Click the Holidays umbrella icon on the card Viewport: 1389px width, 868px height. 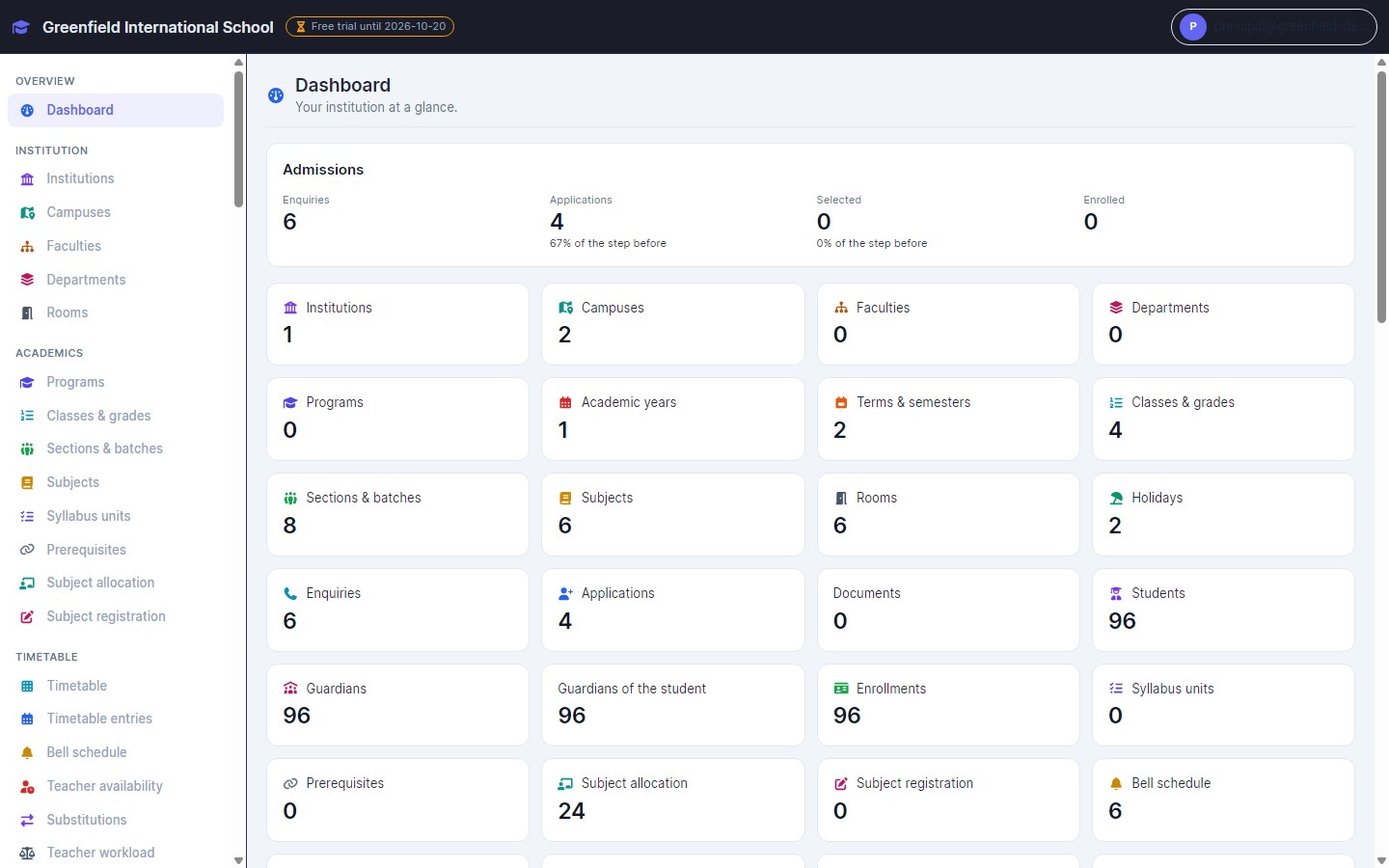(1116, 499)
